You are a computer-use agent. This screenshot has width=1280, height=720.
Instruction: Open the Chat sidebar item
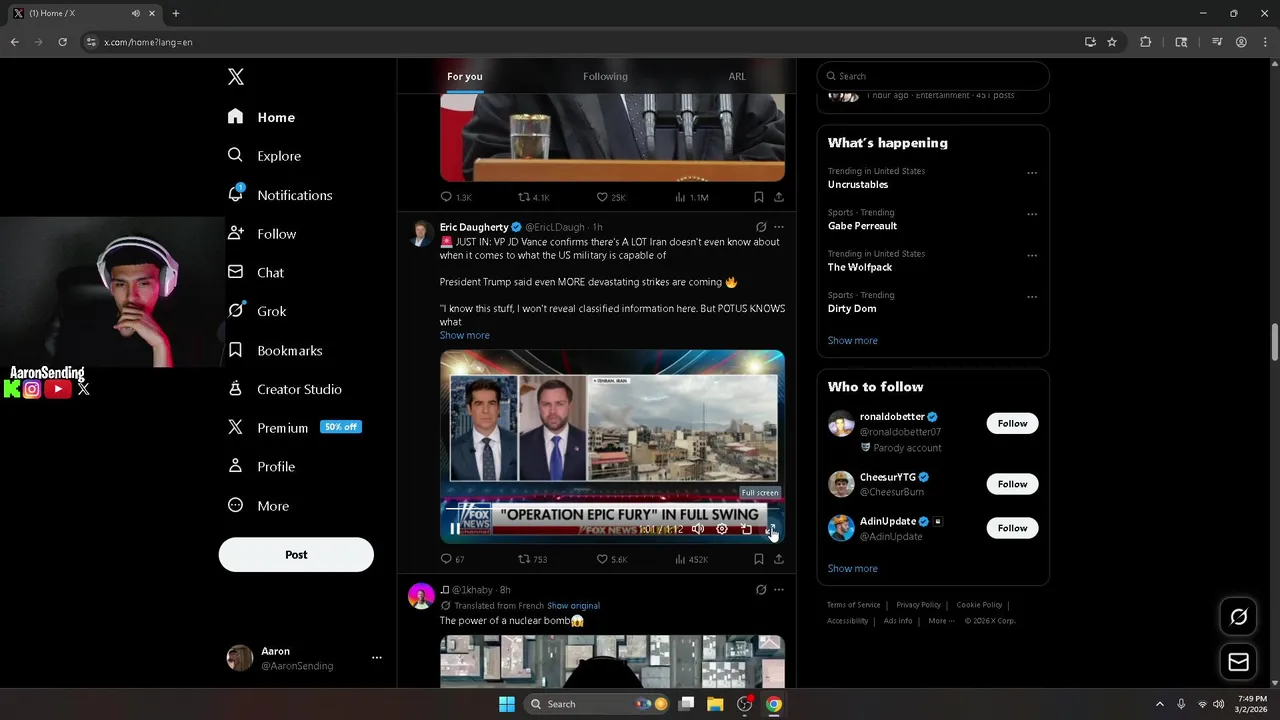(x=256, y=272)
